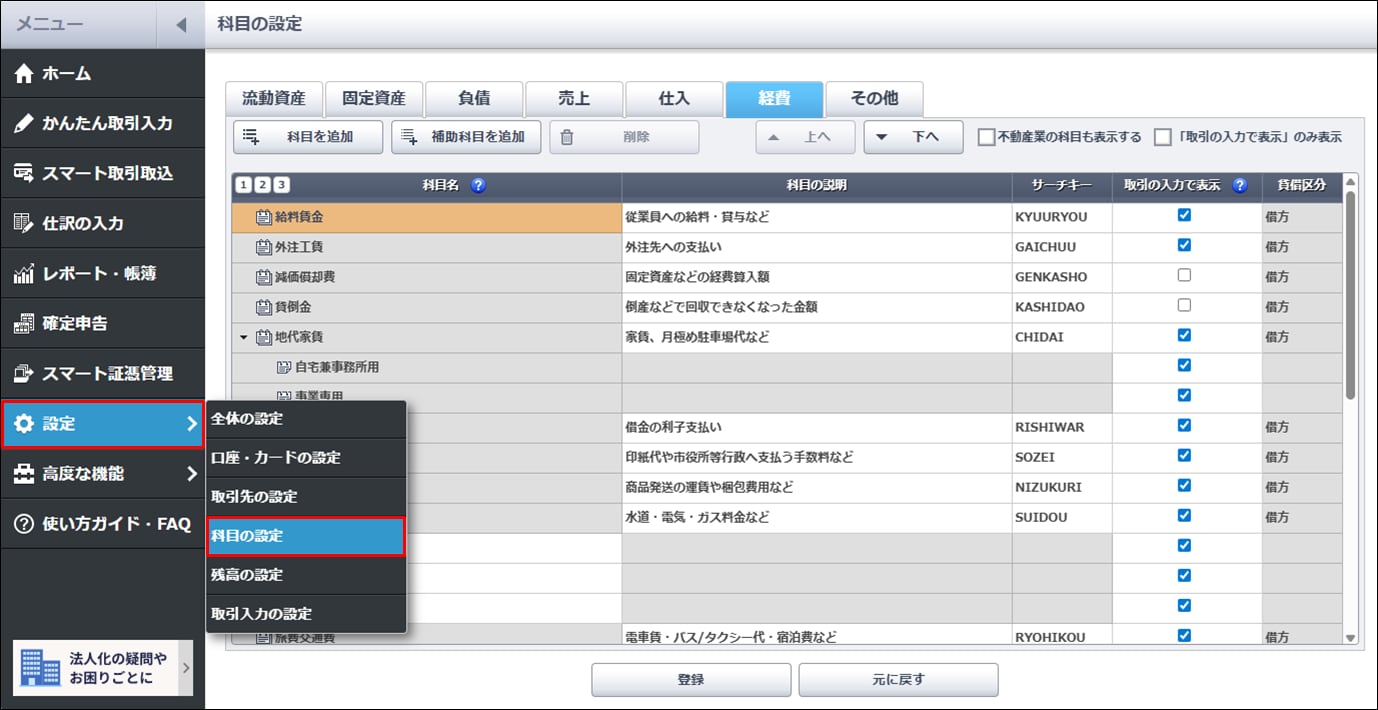
Task: Click the 科目を追加 button
Action: pyautogui.click(x=308, y=137)
